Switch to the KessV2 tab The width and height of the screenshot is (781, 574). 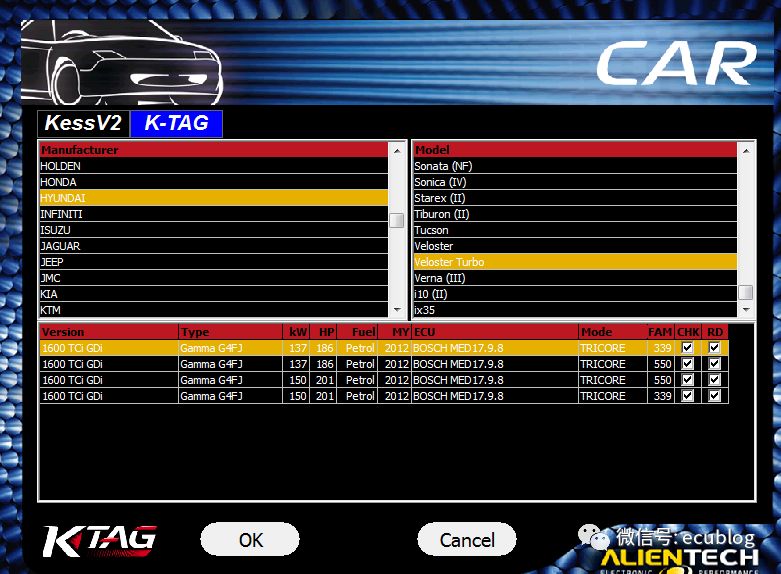pos(83,123)
